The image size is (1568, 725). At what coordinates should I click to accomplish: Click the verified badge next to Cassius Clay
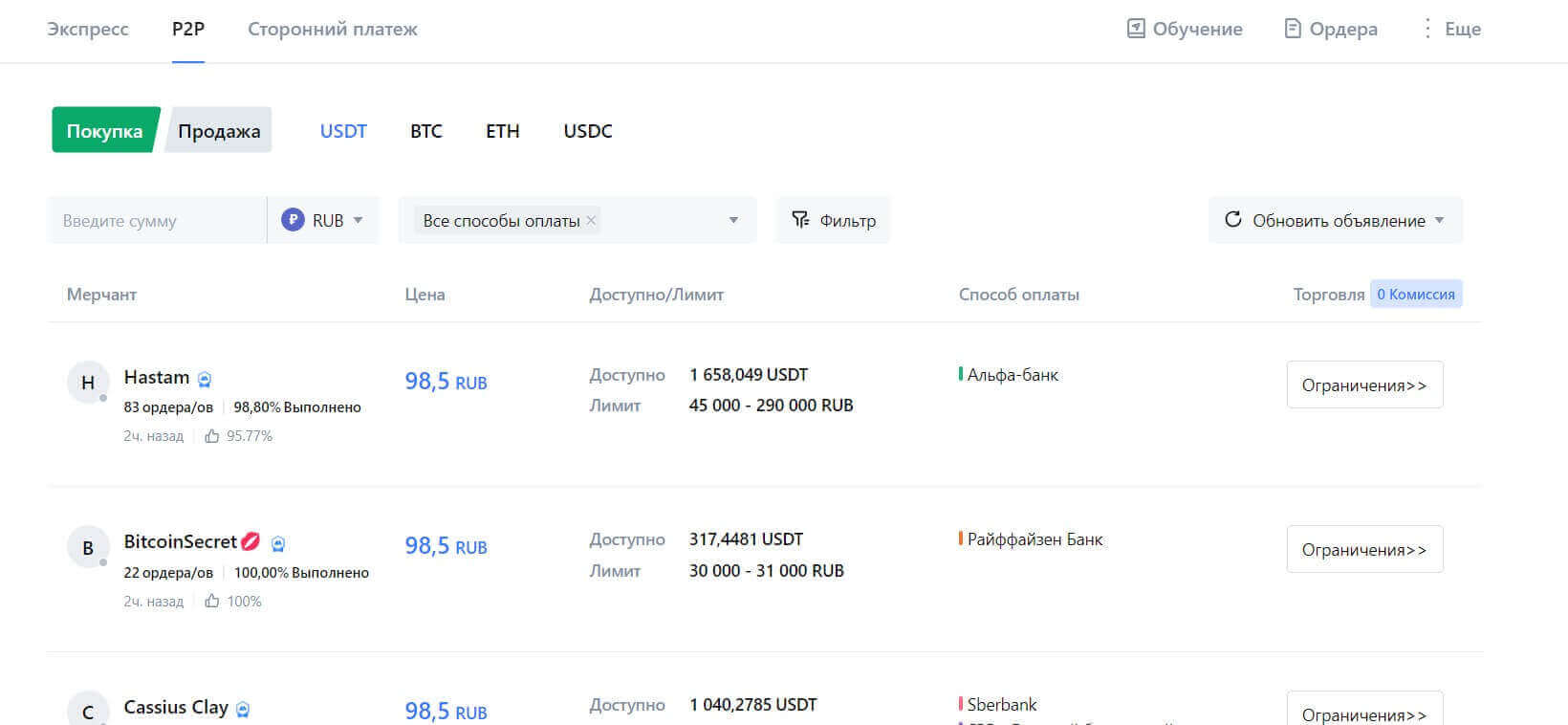[x=243, y=710]
